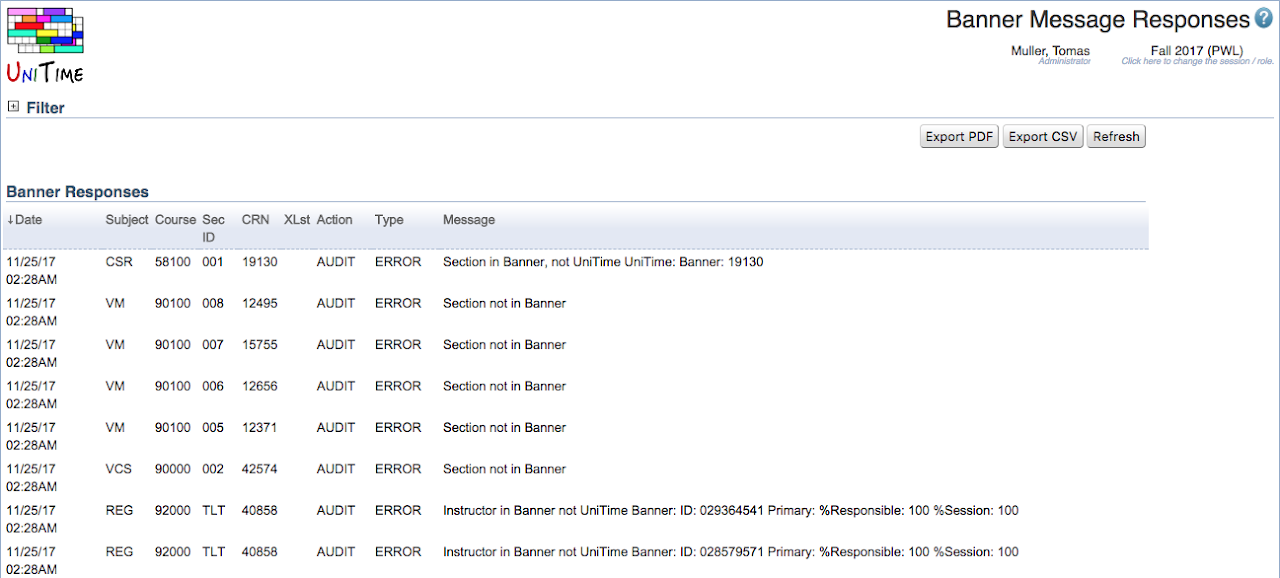This screenshot has height=578, width=1280.
Task: Sort by the CRN column header
Action: click(256, 220)
